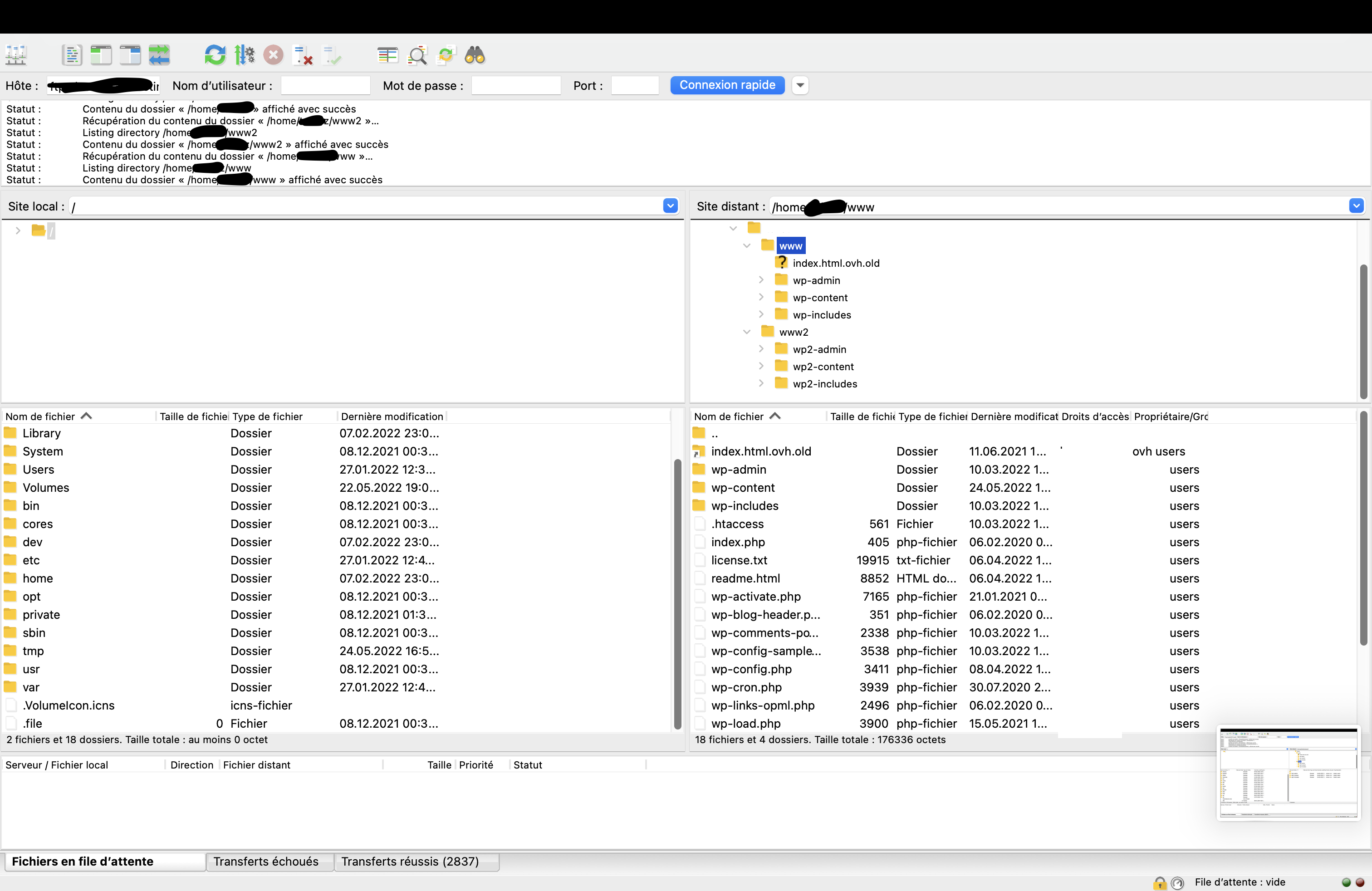Toggle transfer queue display
Screen dimensions: 1372x891
[x=159, y=55]
